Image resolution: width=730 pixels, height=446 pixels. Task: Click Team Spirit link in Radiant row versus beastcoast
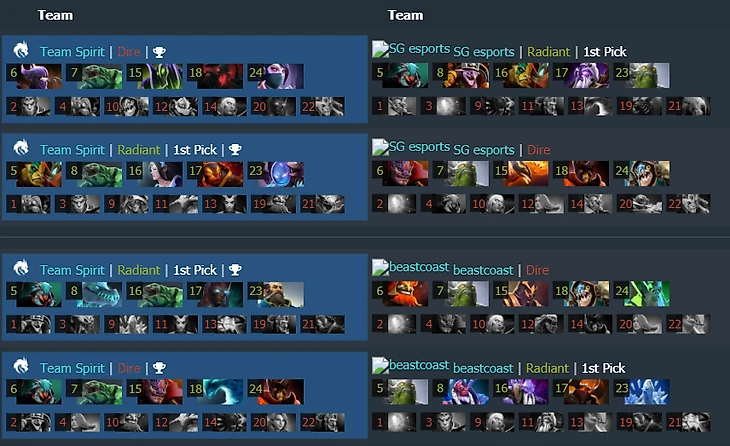pyautogui.click(x=72, y=270)
